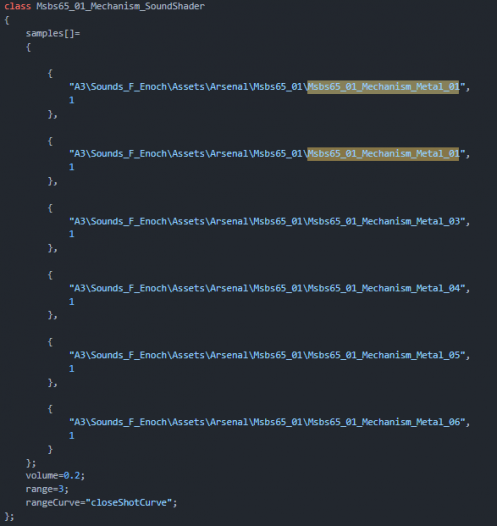Place cursor in Mechanism_Metal_04 path string

point(269,288)
